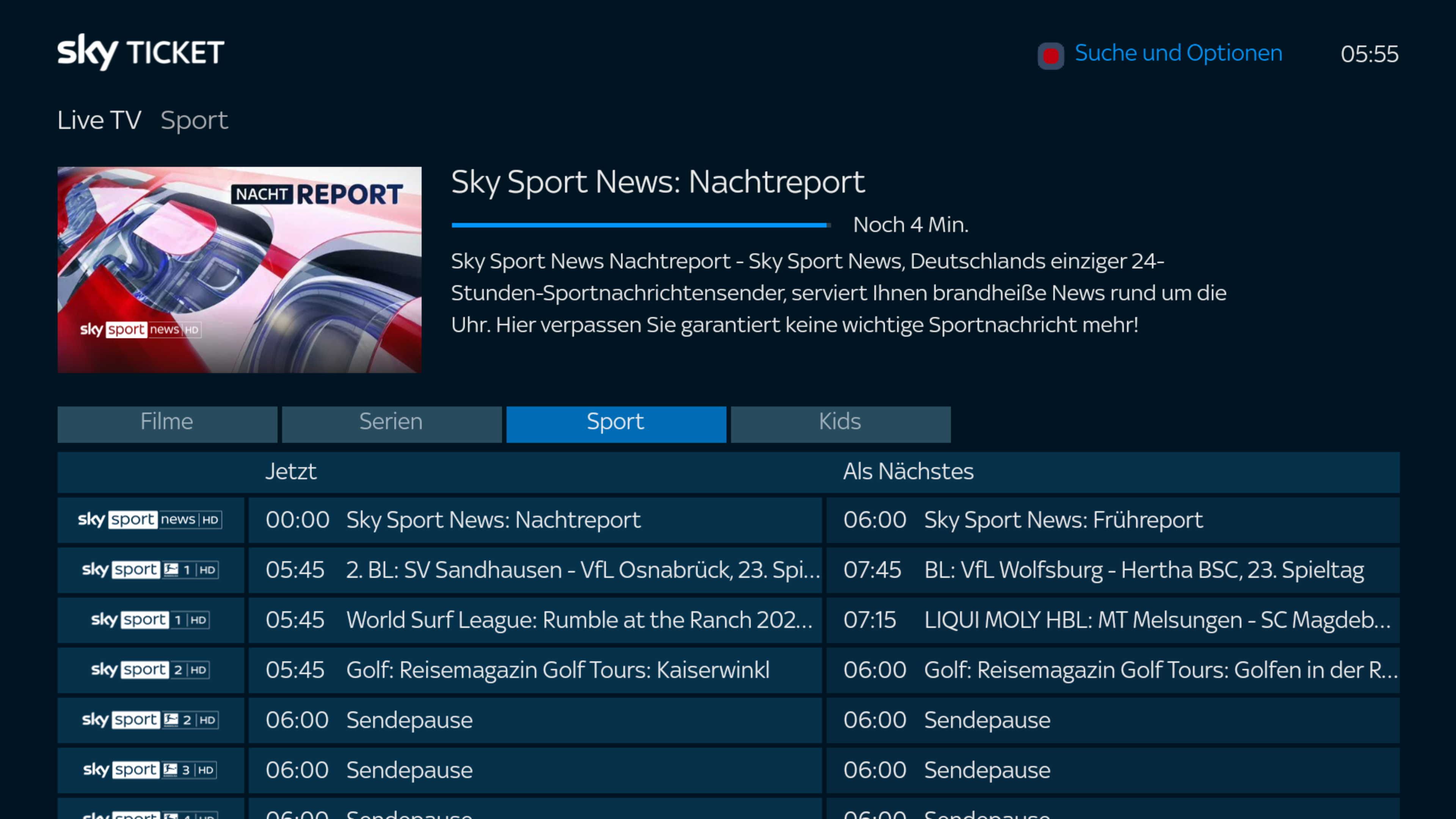Click the Als Nächstes column header
Viewport: 1456px width, 819px height.
(908, 471)
